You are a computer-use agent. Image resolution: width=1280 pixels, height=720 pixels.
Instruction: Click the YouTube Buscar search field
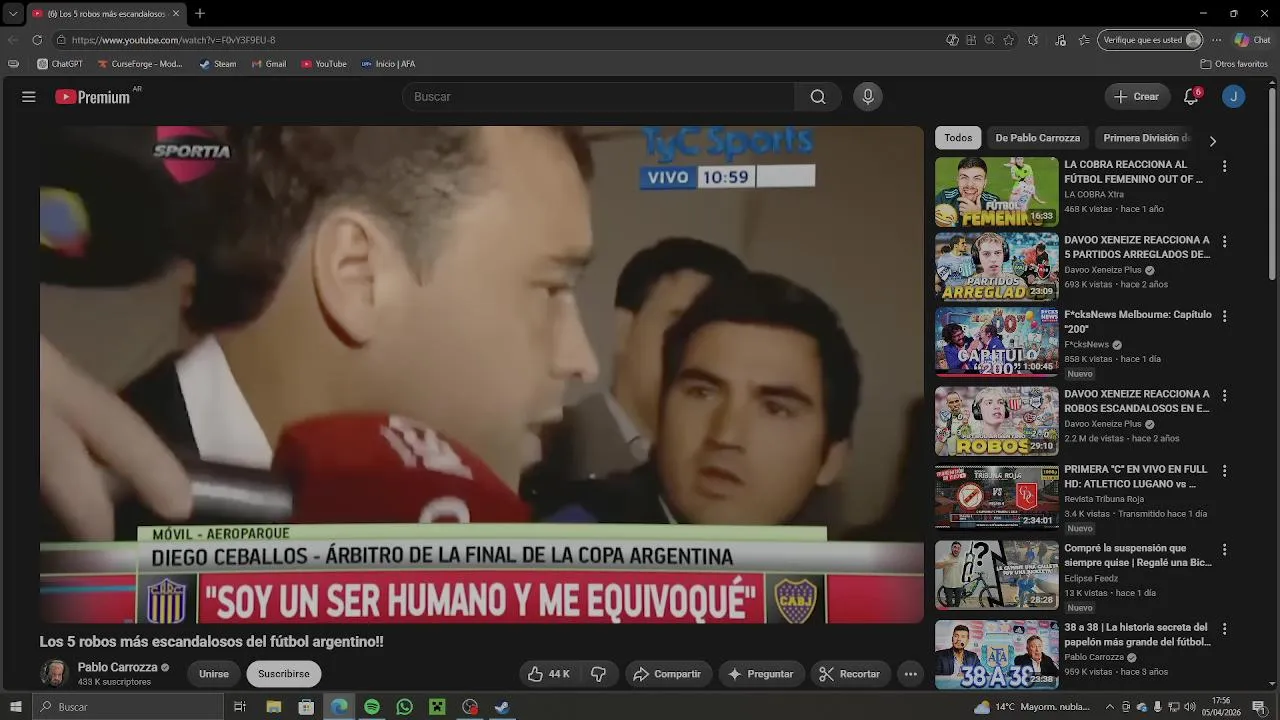pyautogui.click(x=598, y=97)
